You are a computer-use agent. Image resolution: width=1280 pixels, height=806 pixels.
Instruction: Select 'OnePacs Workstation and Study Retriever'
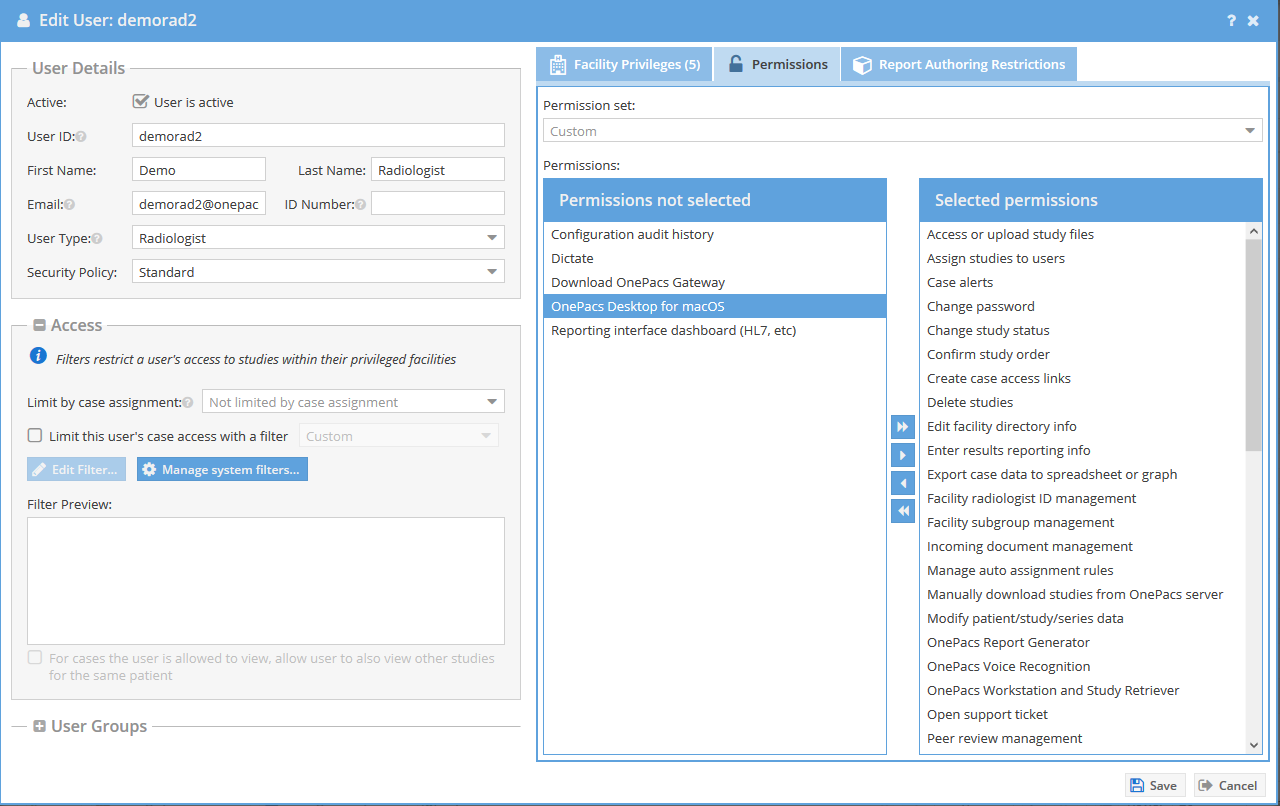pos(1083,690)
